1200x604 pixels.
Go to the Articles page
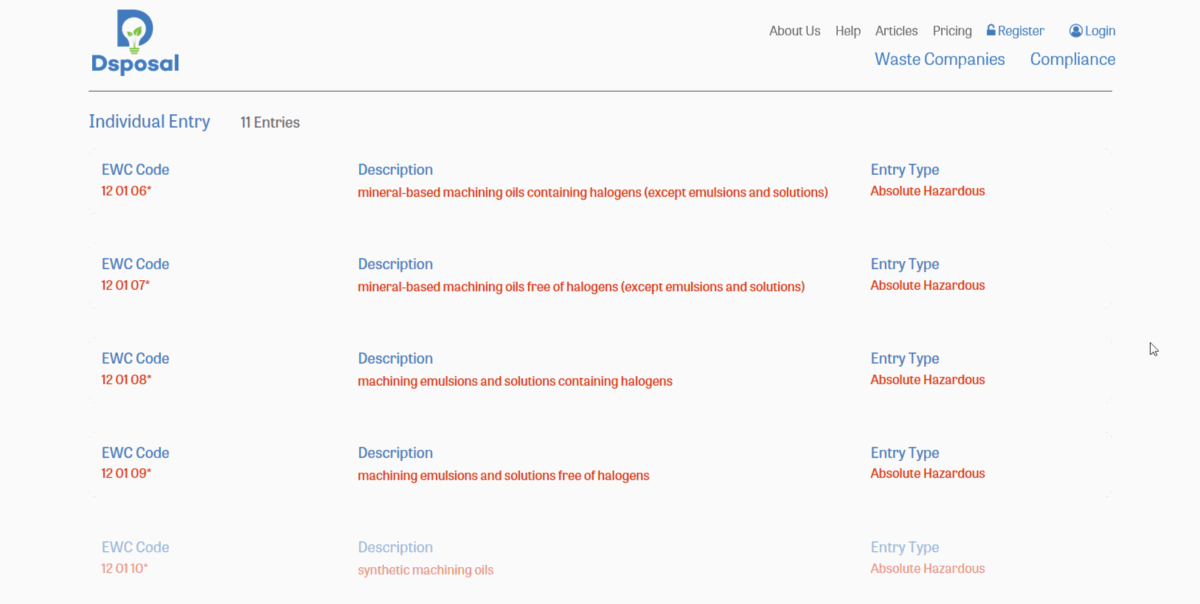896,31
